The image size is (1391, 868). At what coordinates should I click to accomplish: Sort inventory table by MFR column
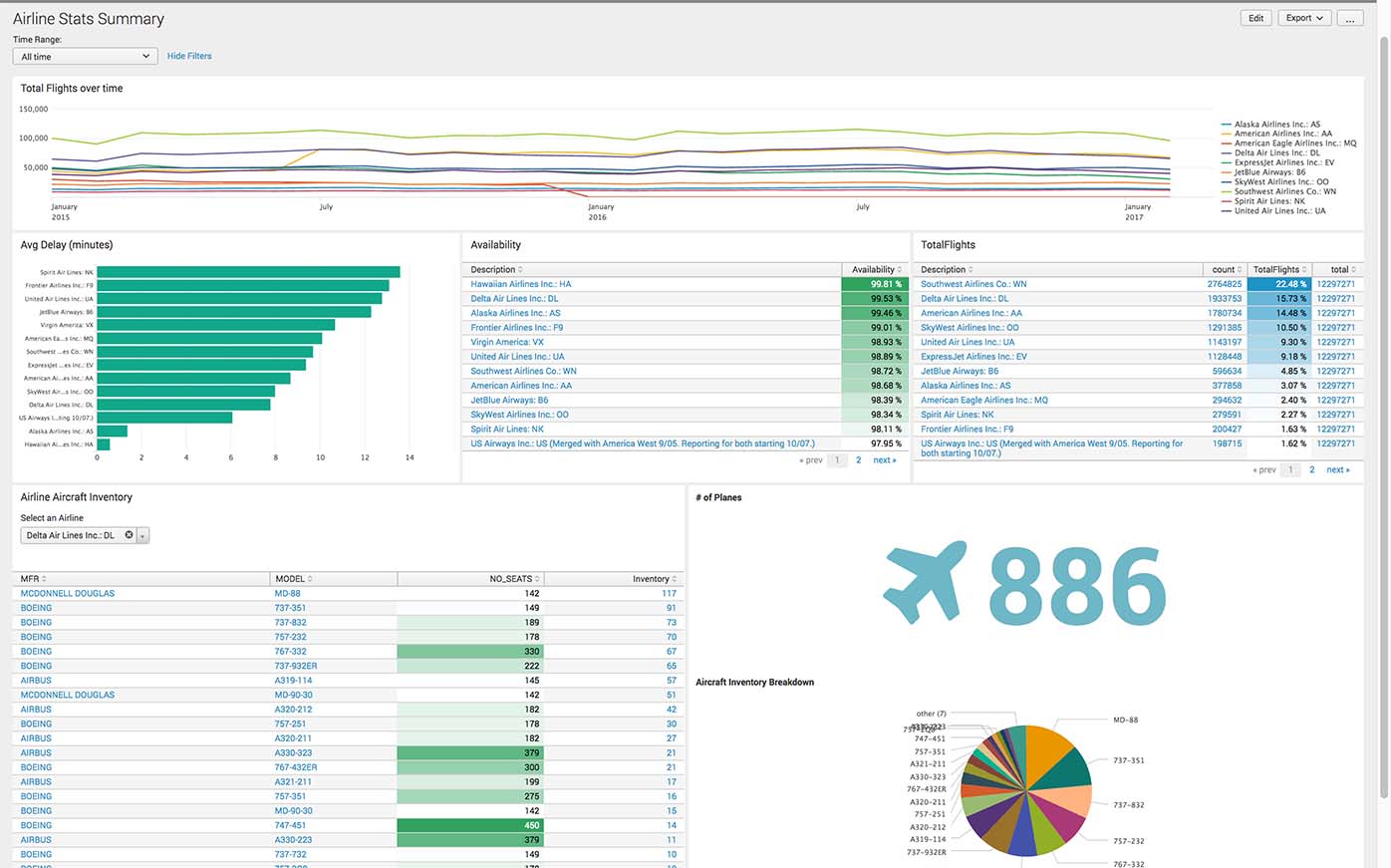[33, 579]
